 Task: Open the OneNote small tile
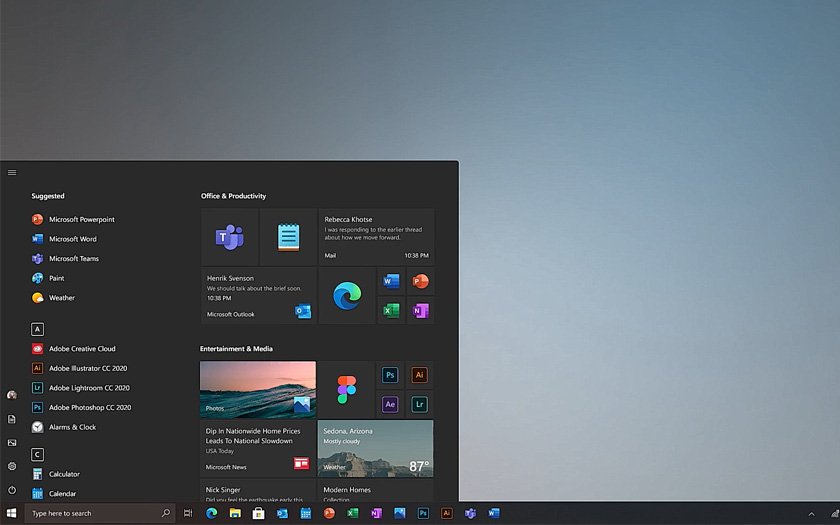420,310
